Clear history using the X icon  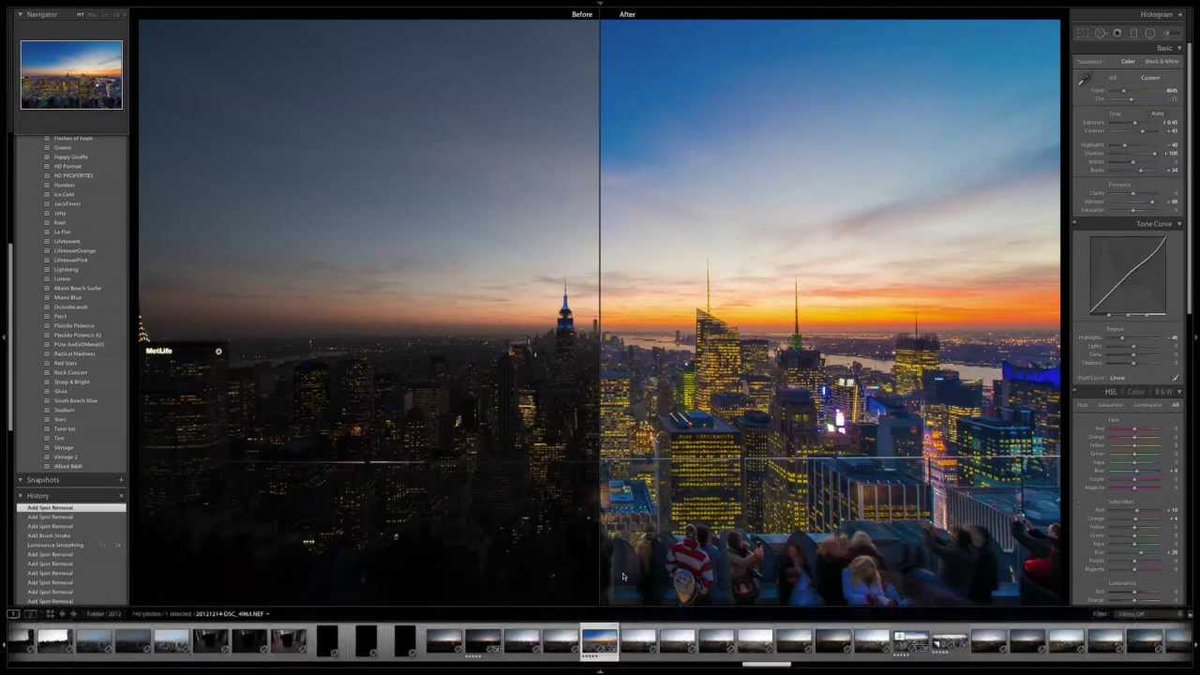(x=122, y=495)
